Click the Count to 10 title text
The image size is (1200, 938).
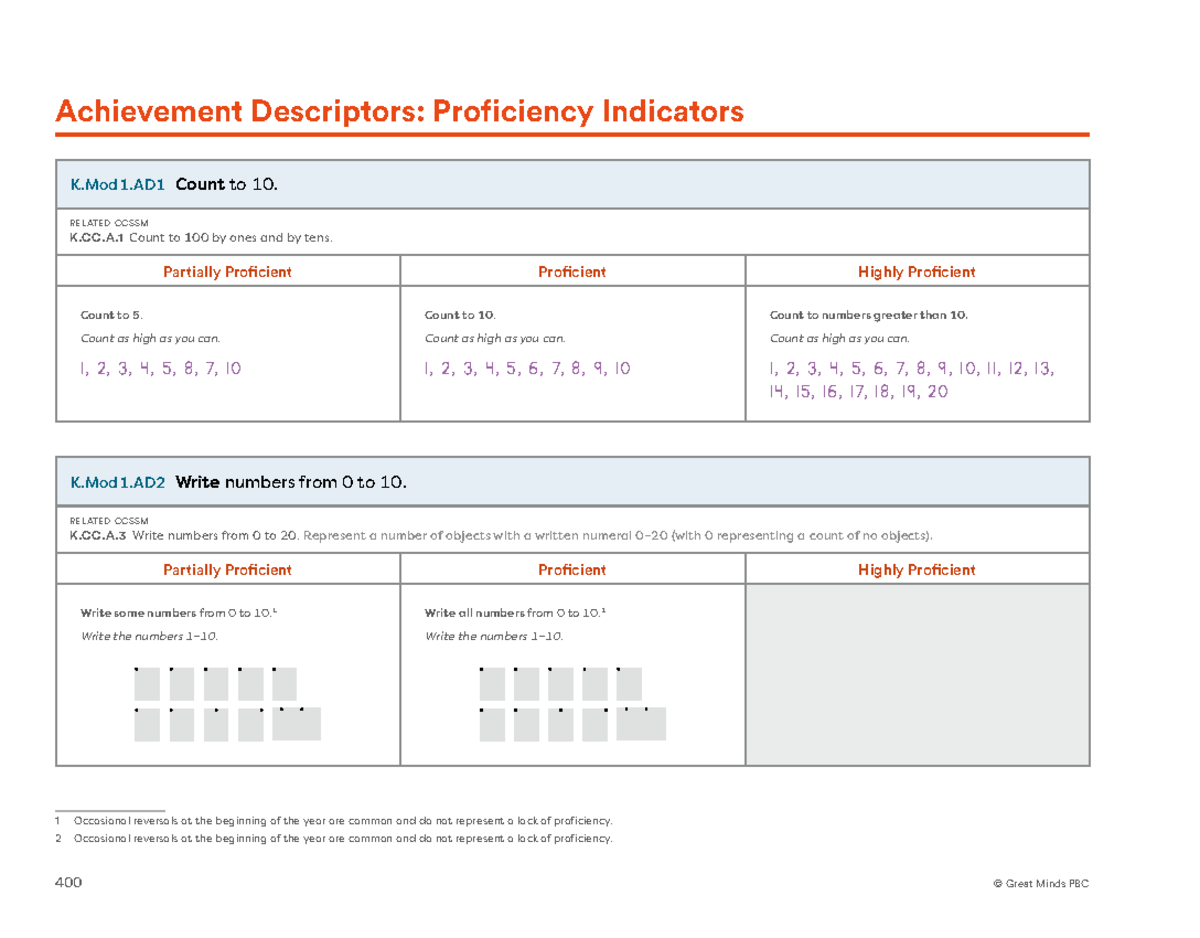point(227,184)
